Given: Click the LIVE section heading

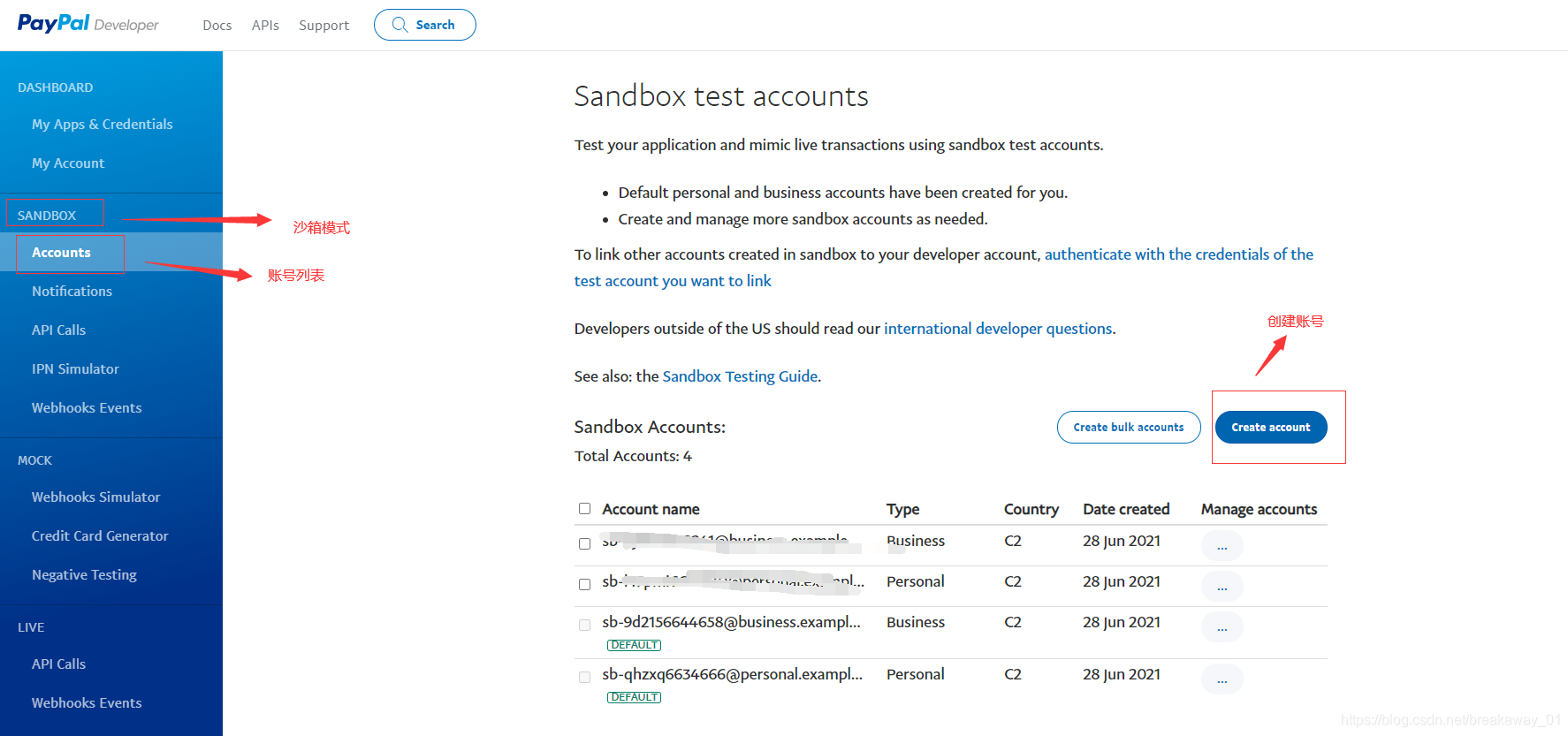Looking at the screenshot, I should (31, 627).
